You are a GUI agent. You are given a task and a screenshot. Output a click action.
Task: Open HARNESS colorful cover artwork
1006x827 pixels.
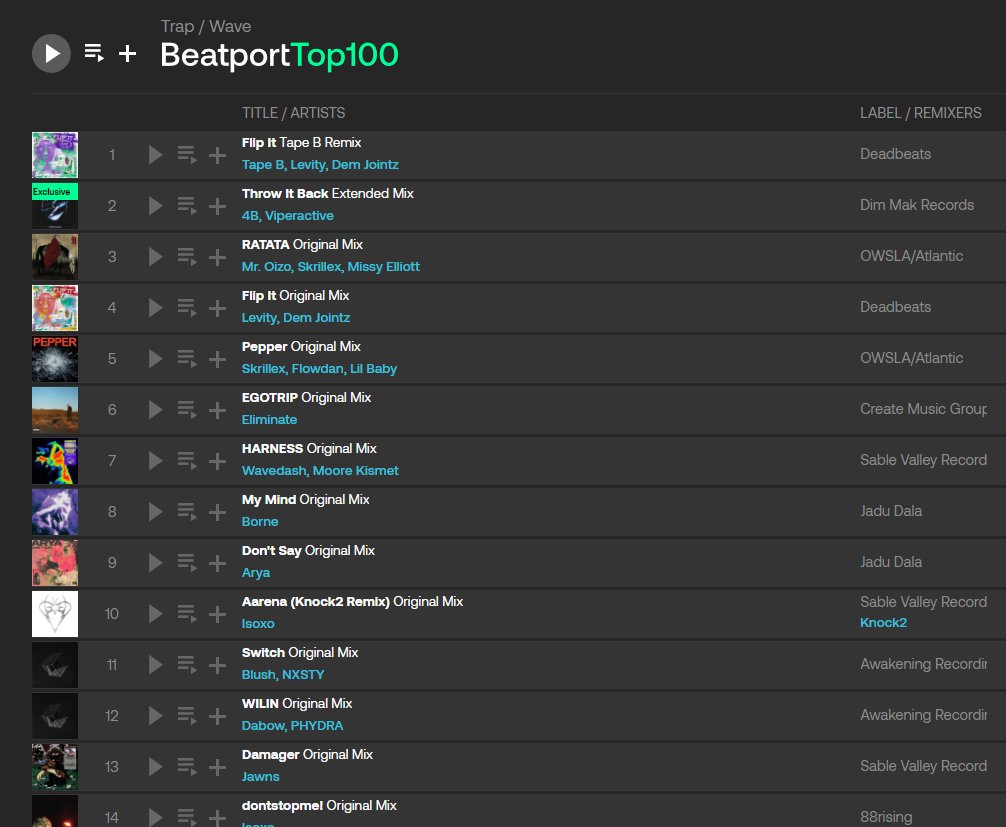(x=55, y=461)
